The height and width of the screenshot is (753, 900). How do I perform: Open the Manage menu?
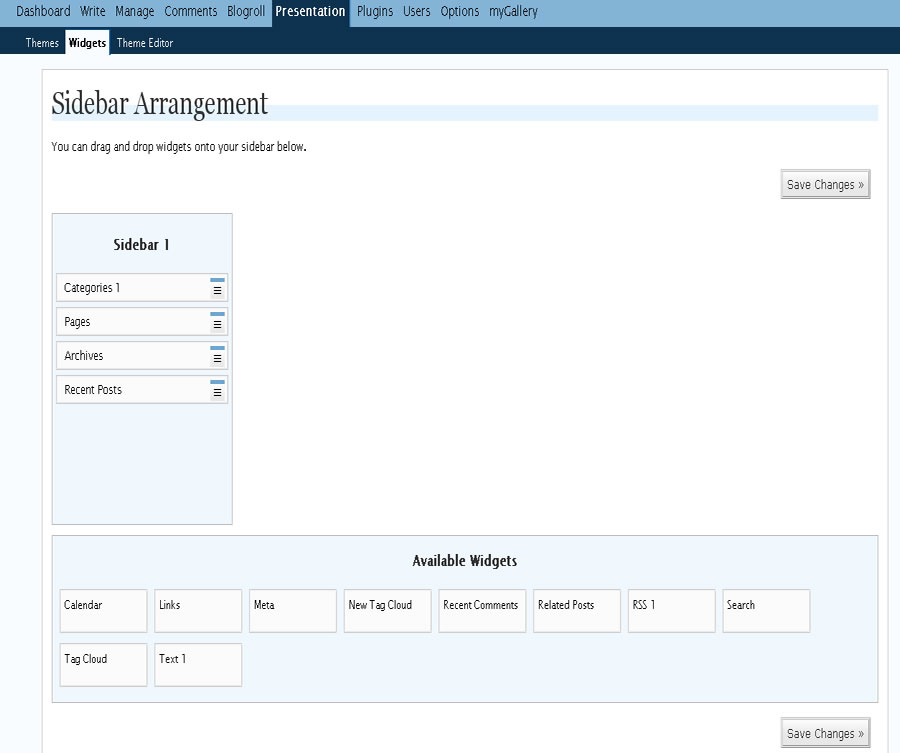(134, 11)
